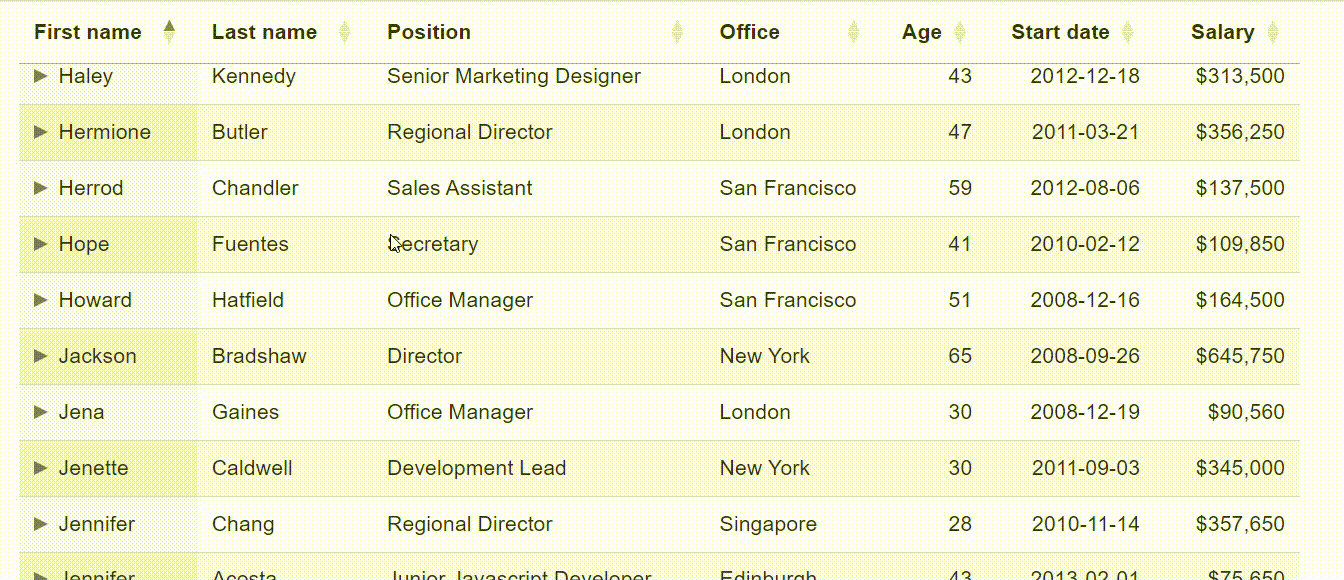Click the Last name sort arrows icon
This screenshot has height=580, width=1344.
[345, 32]
